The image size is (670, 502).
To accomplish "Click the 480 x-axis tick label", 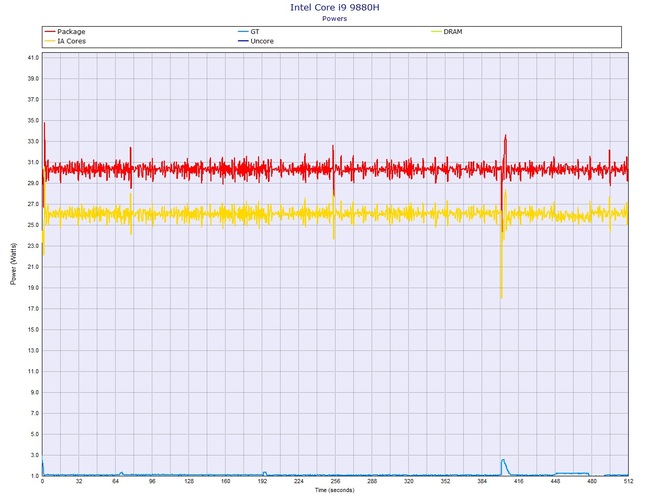I will tap(592, 481).
